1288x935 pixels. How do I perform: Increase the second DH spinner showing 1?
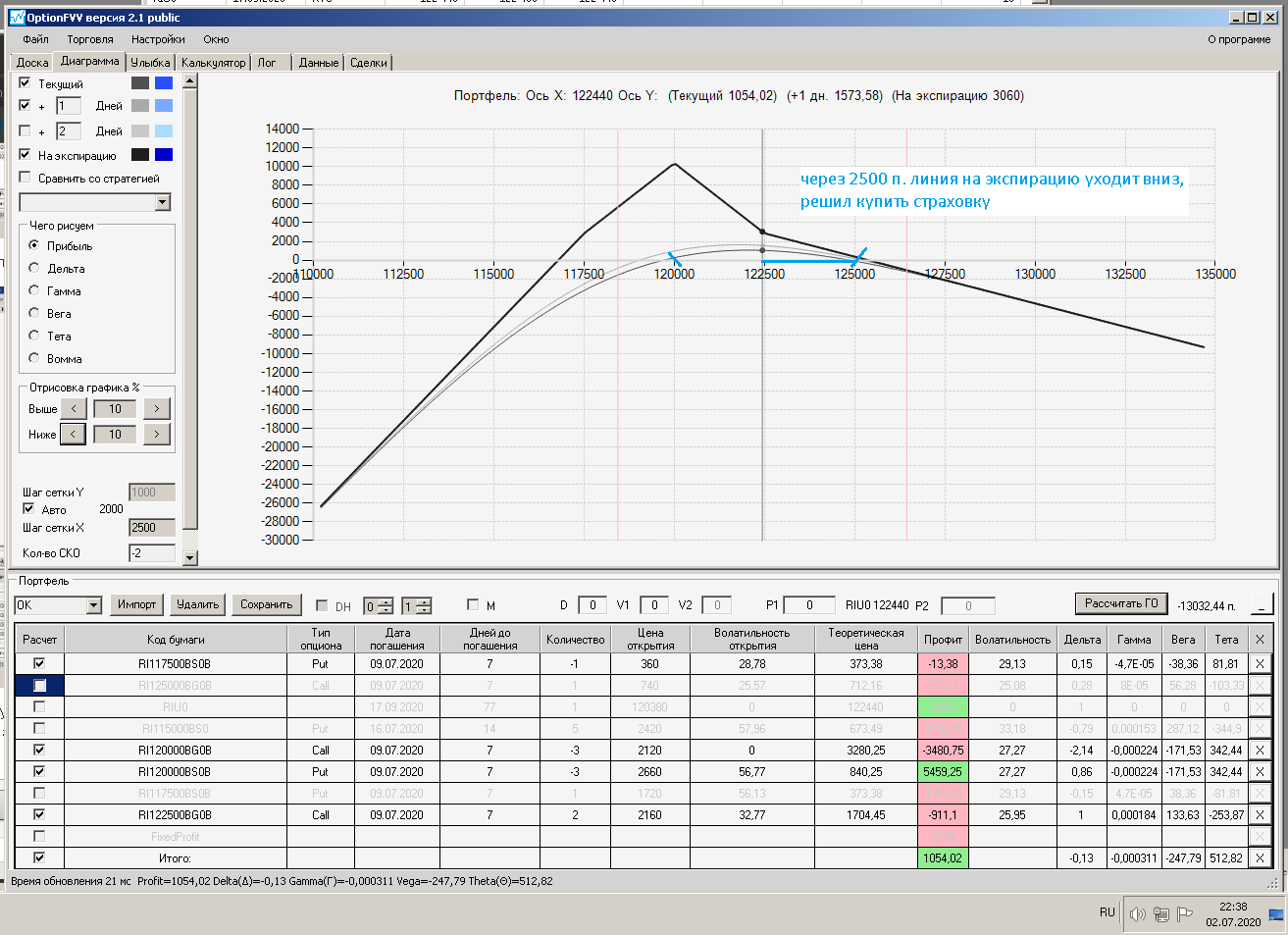pos(423,601)
